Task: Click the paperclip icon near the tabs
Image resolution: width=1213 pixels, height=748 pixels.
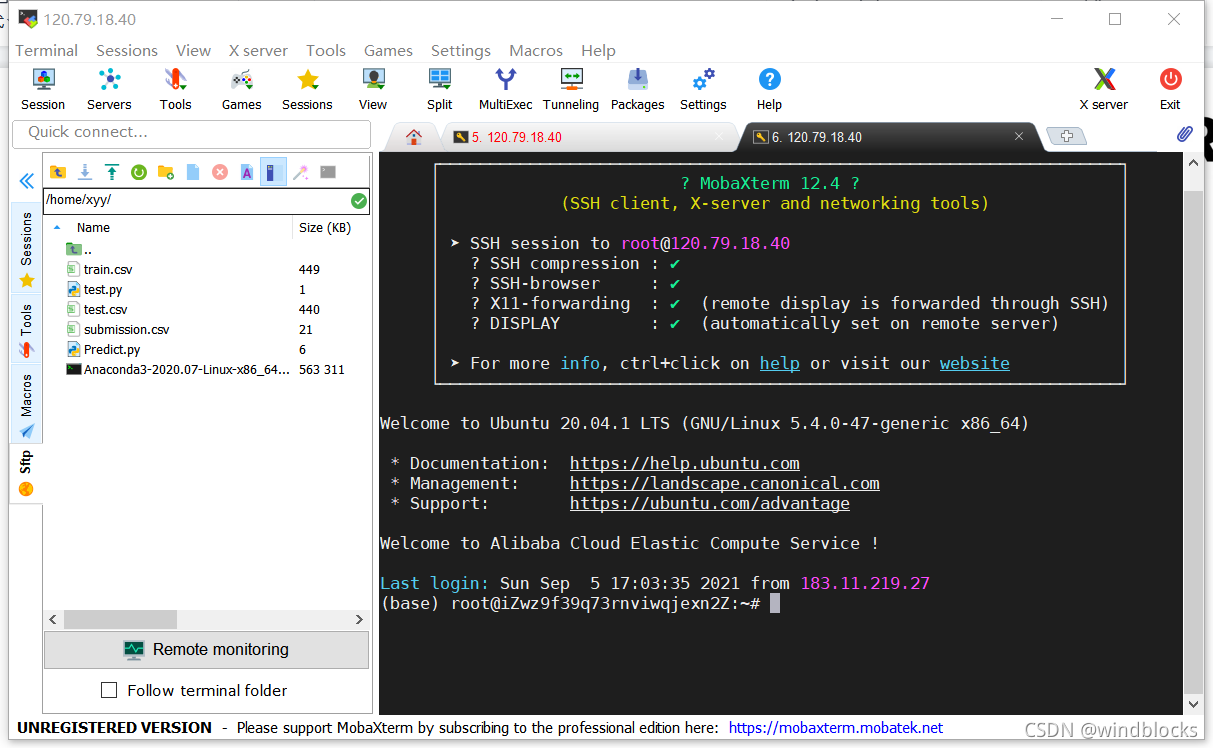Action: pyautogui.click(x=1184, y=134)
